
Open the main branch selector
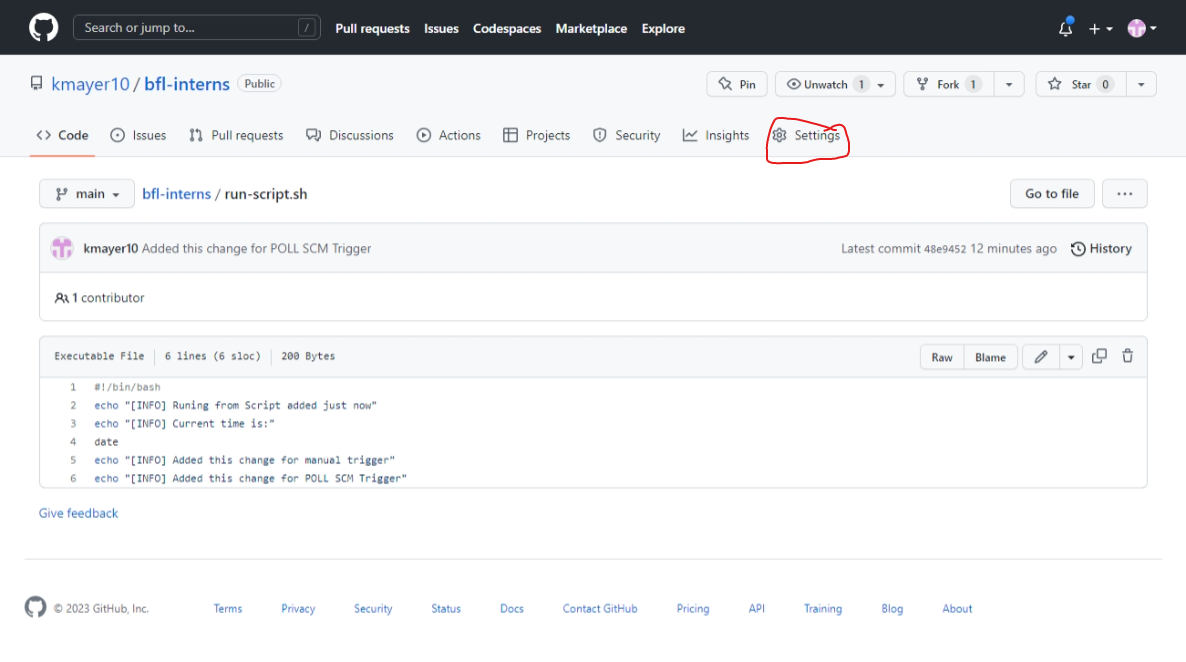(86, 193)
